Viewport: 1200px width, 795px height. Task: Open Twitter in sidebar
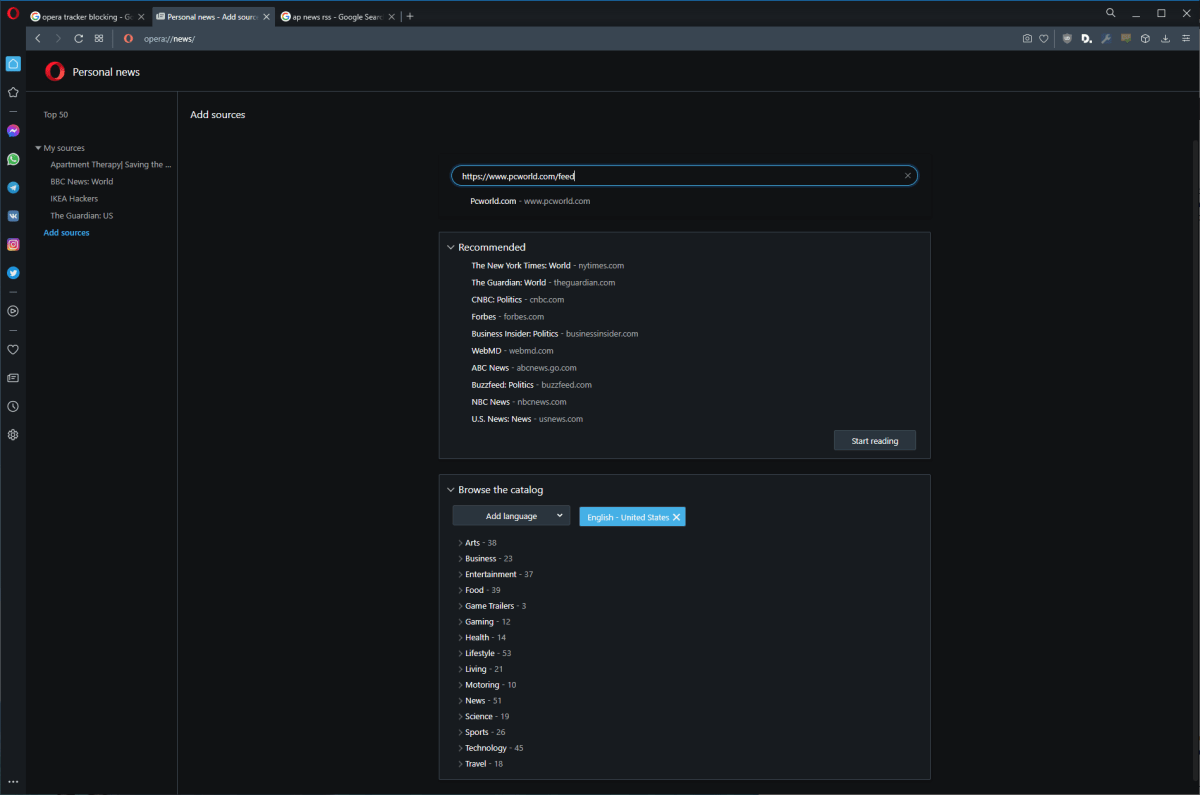(13, 272)
